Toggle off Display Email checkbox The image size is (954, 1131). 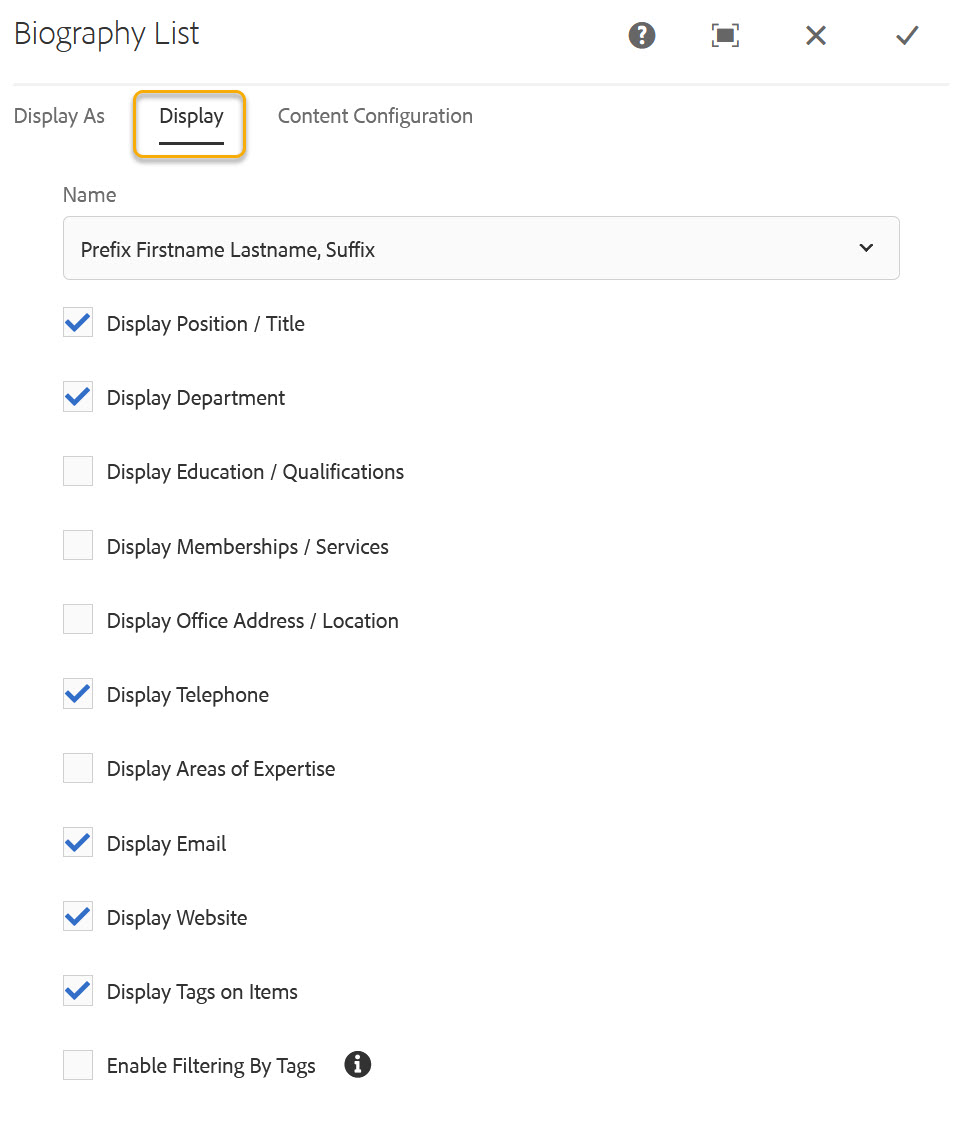78,843
